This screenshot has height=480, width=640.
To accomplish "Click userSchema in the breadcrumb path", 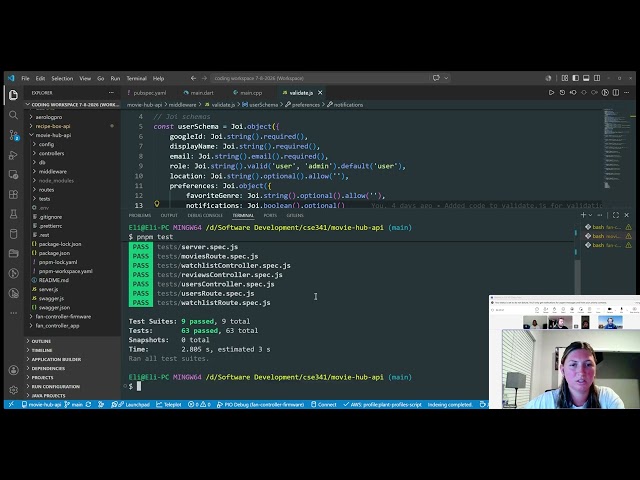I will click(x=263, y=105).
